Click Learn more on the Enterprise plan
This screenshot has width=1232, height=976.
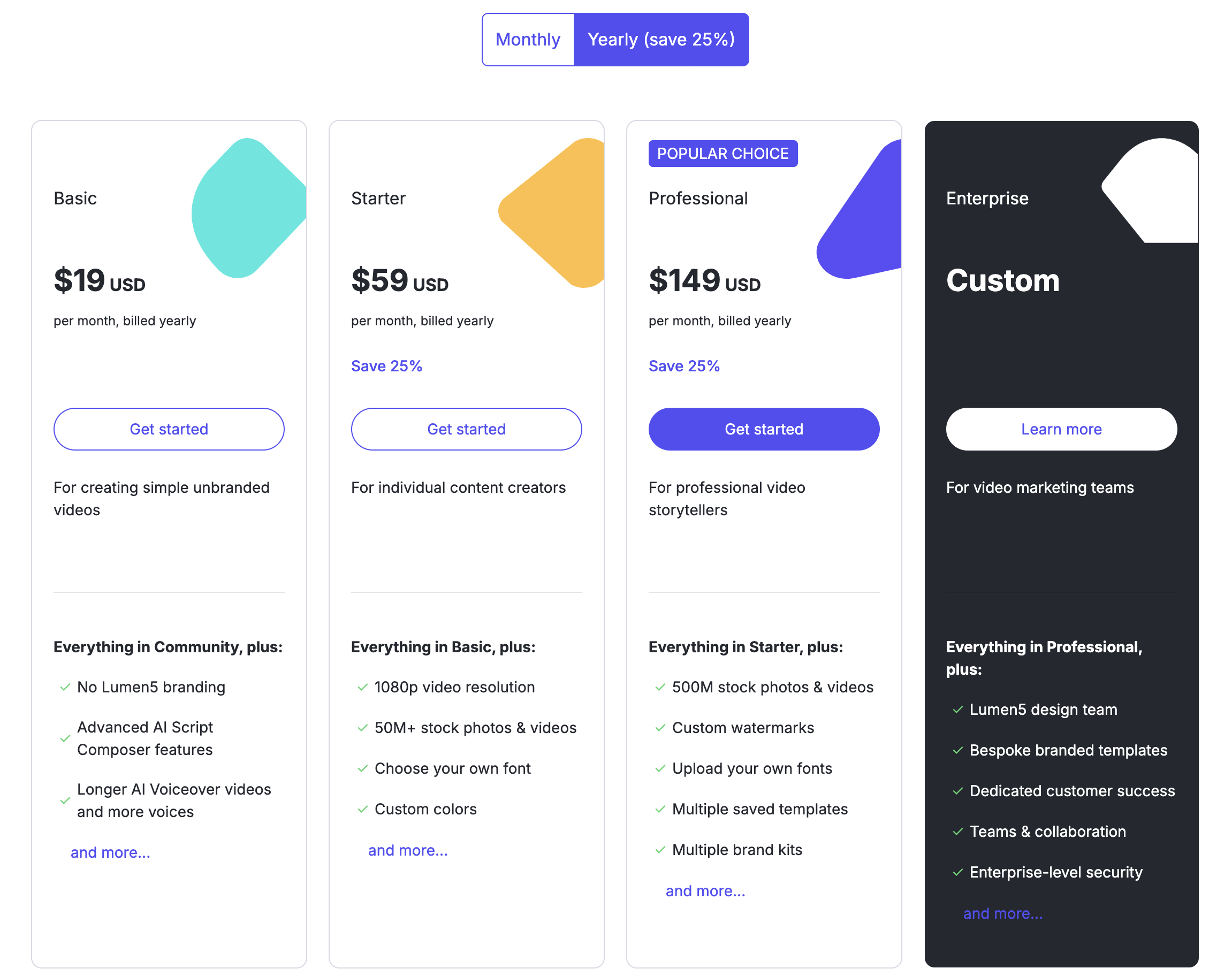tap(1061, 429)
